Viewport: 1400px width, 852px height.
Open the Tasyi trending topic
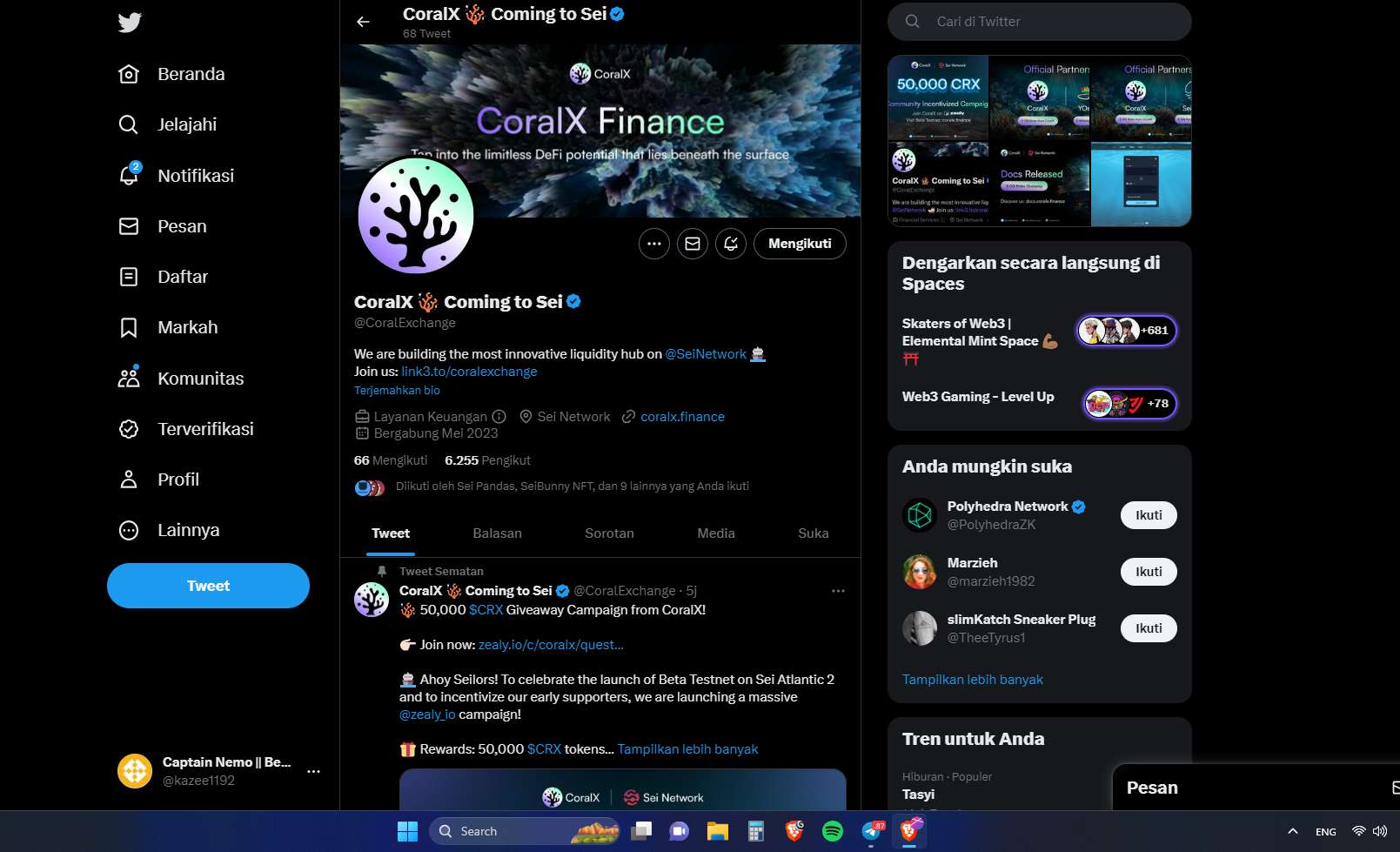click(919, 795)
